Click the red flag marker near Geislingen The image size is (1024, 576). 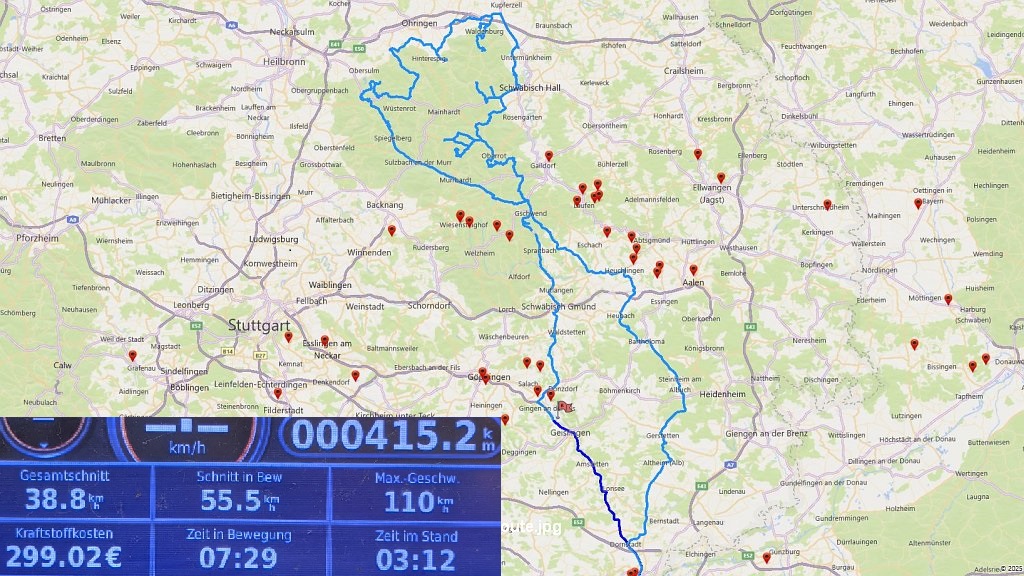[563, 407]
